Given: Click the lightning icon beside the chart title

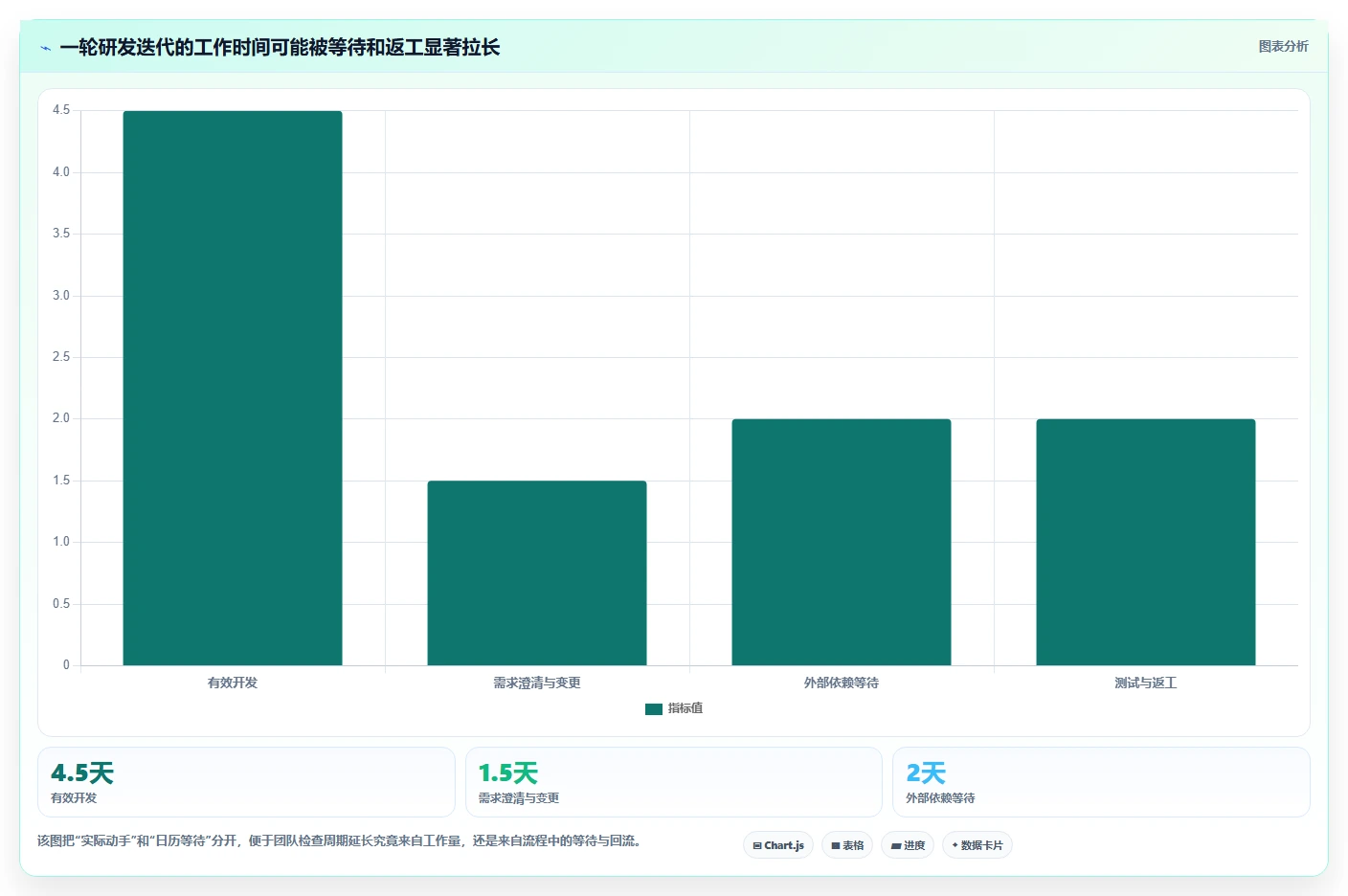Looking at the screenshot, I should [45, 48].
